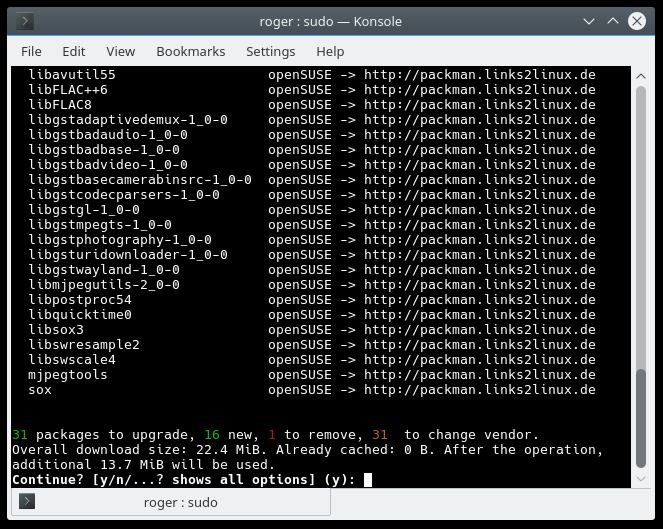Click the sox package name

pos(40,390)
